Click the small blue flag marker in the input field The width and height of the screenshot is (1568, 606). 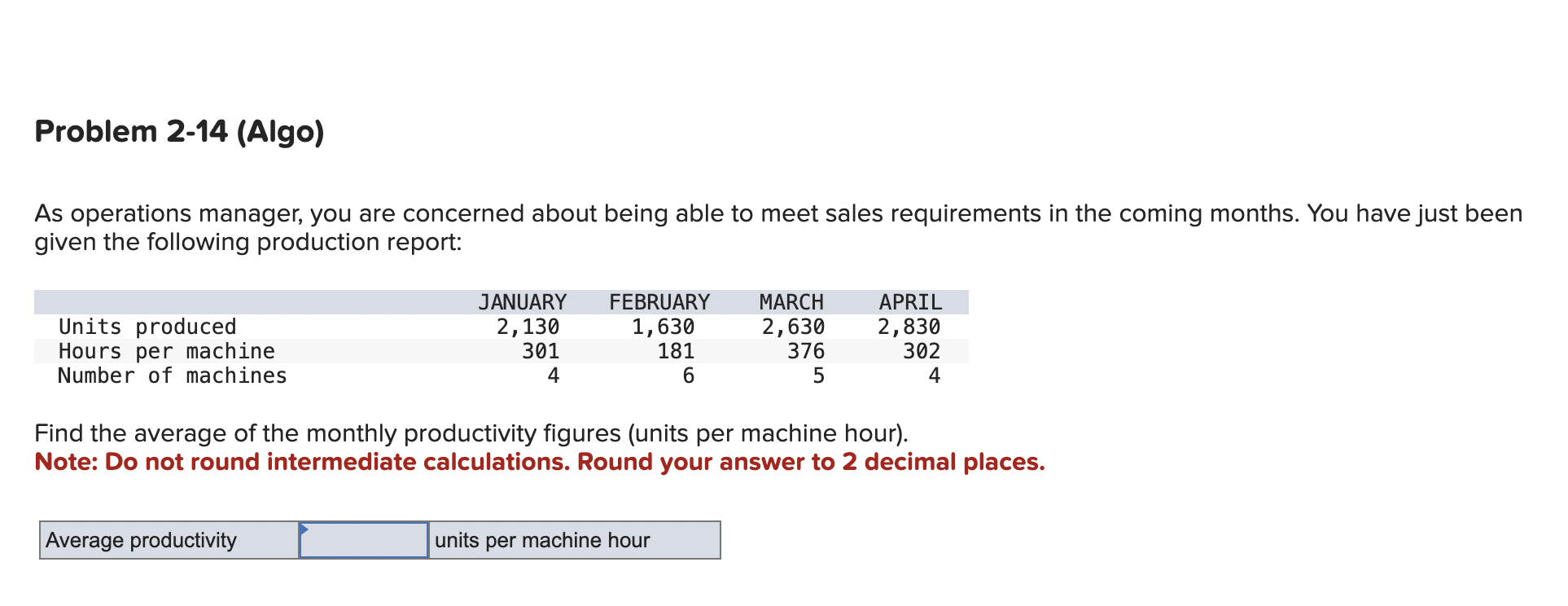[304, 529]
